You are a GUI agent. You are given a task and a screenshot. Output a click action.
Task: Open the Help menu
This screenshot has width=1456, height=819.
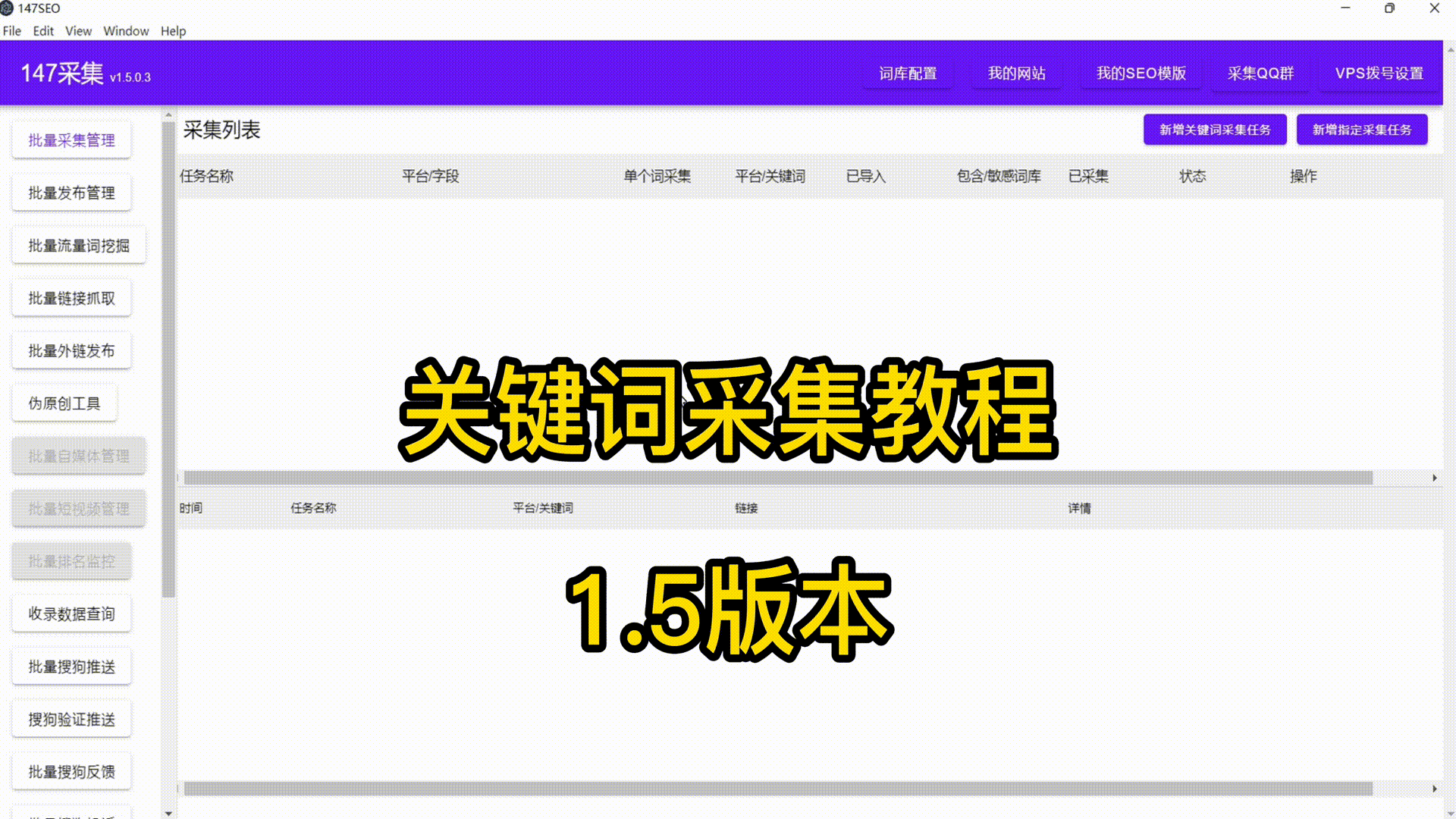173,31
